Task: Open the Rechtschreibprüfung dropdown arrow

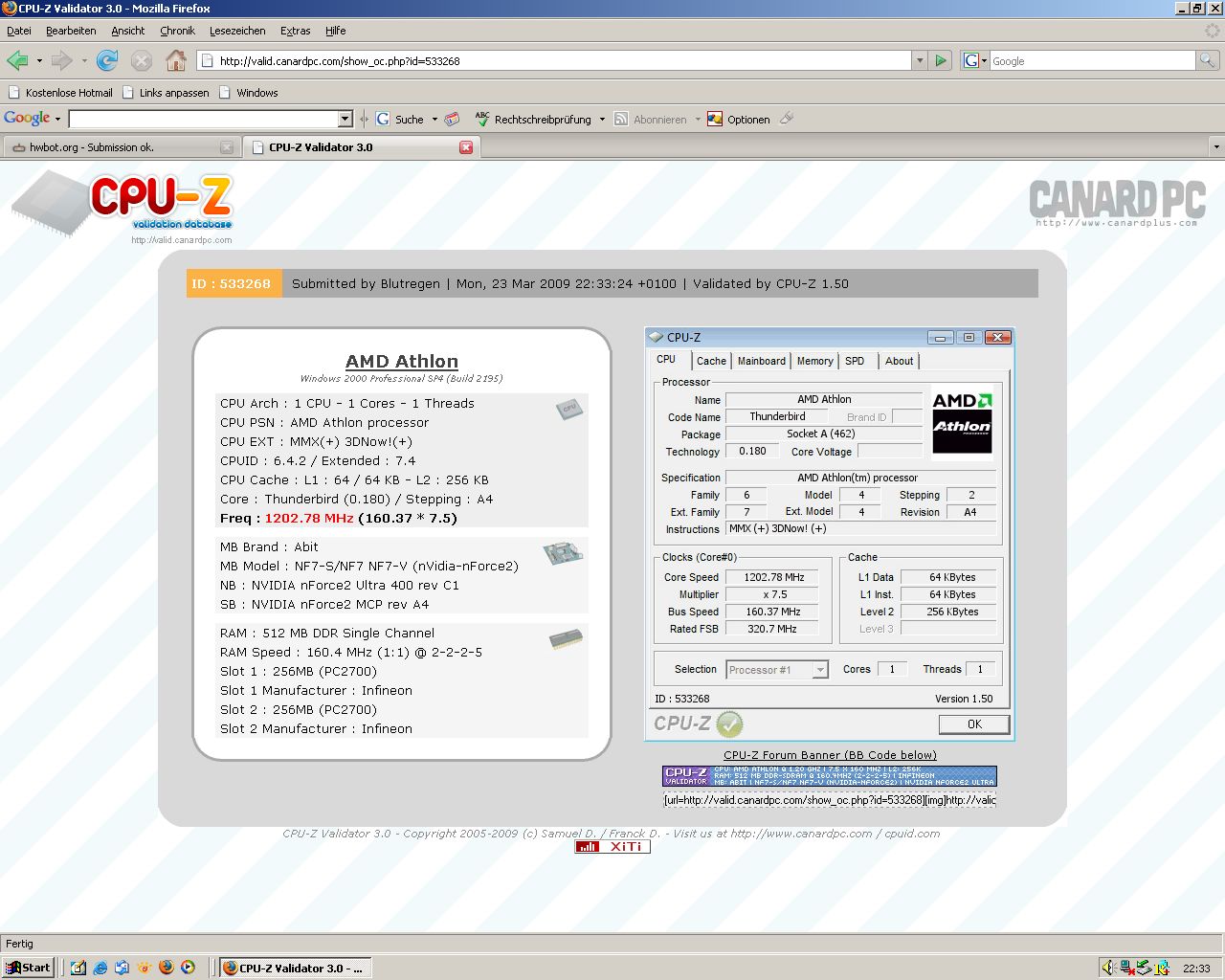Action: 602,120
